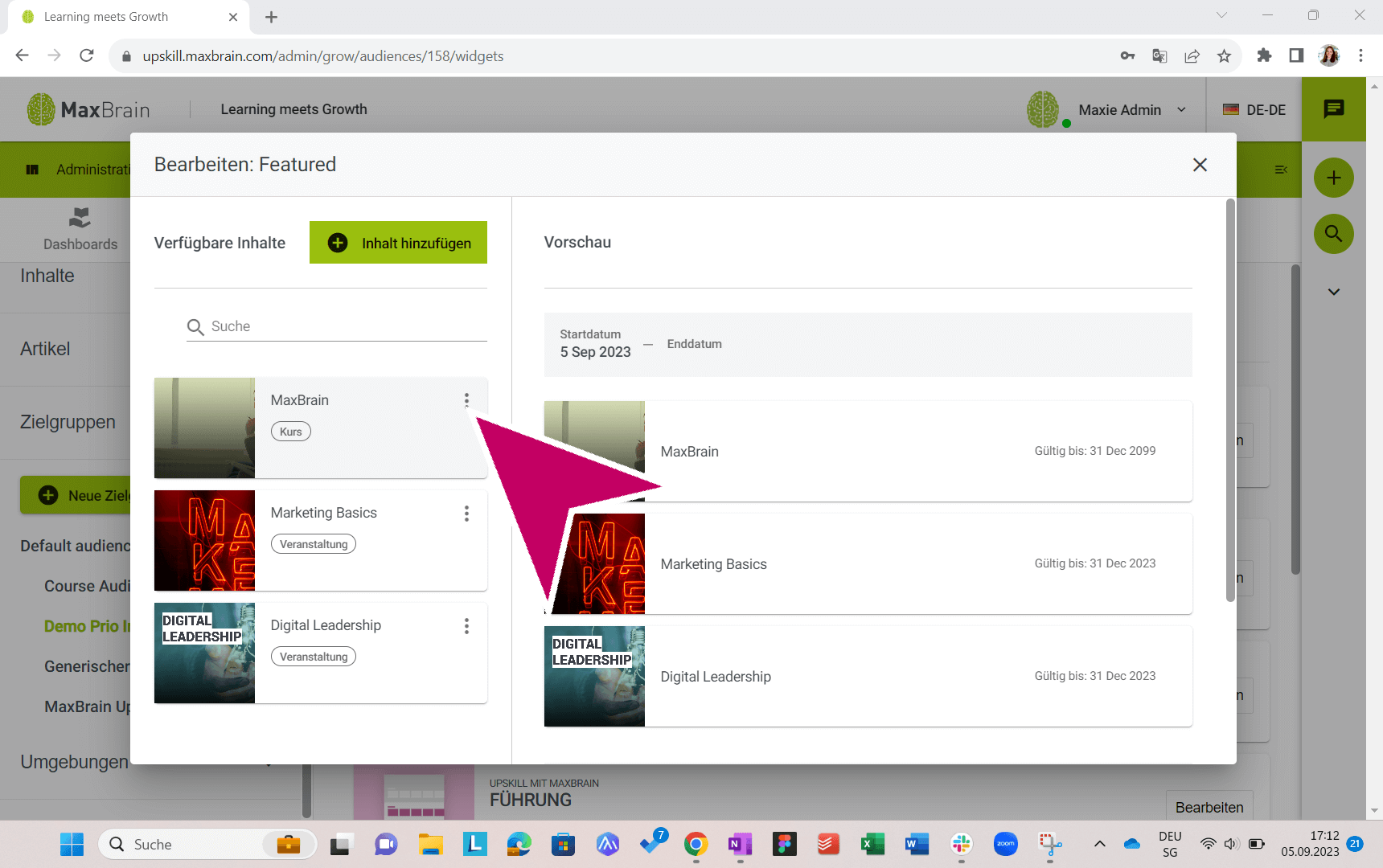Open MaxBrain thumbnail in available contents
Screen dimensions: 1383x868
pos(204,428)
